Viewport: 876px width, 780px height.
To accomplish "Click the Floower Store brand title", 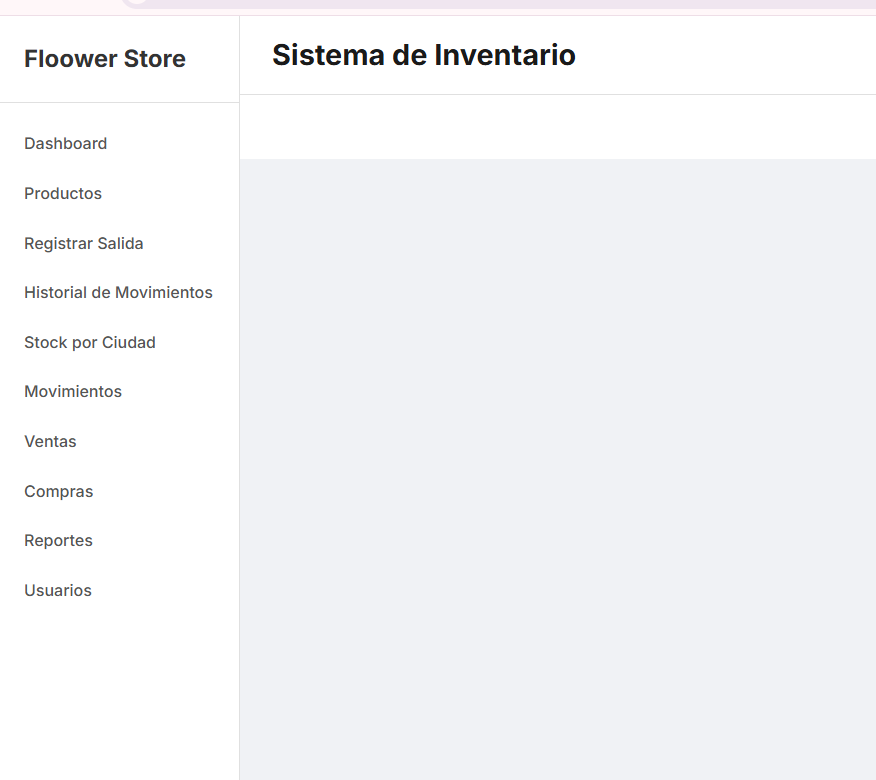I will 105,59.
